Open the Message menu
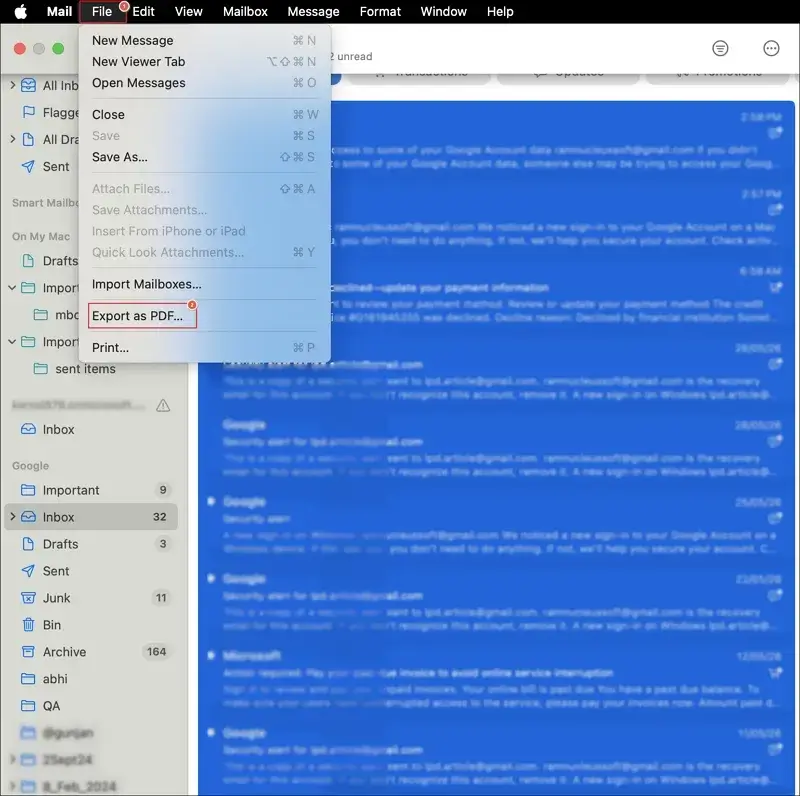Image resolution: width=800 pixels, height=796 pixels. pos(313,11)
